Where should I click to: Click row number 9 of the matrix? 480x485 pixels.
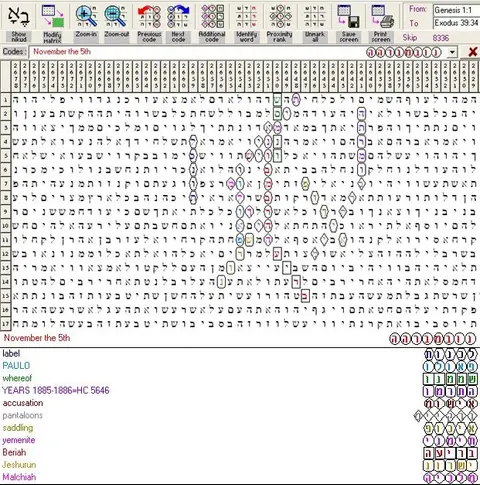point(5,212)
